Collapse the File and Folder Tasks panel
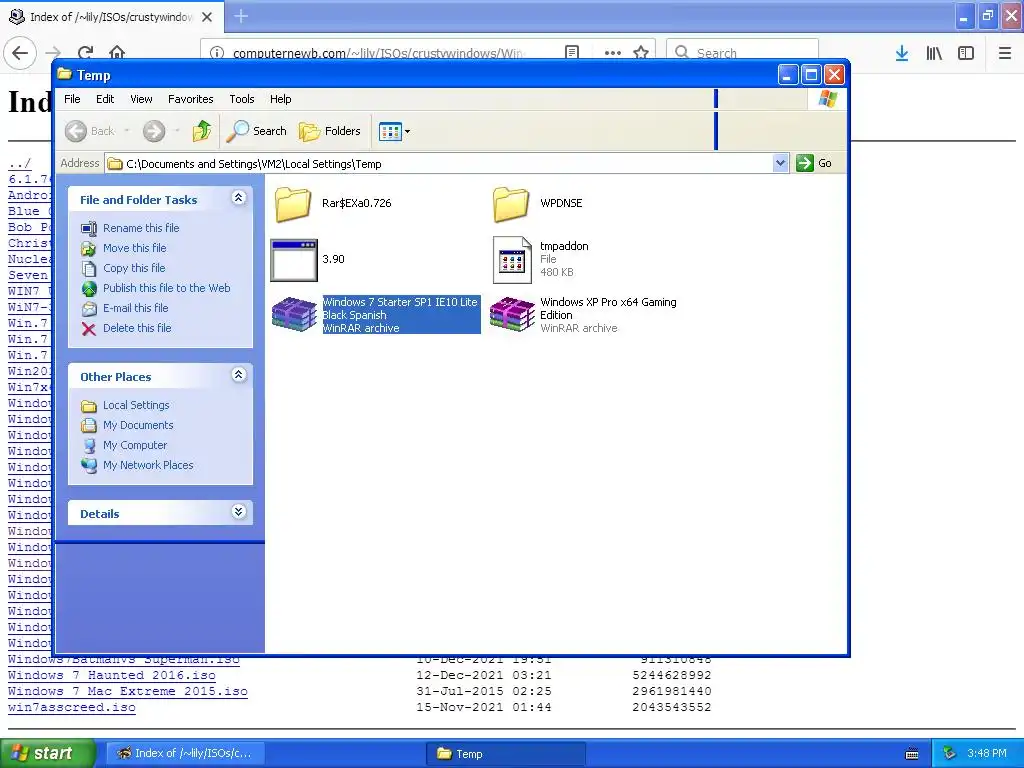Screen dimensions: 1024x768 [238, 198]
